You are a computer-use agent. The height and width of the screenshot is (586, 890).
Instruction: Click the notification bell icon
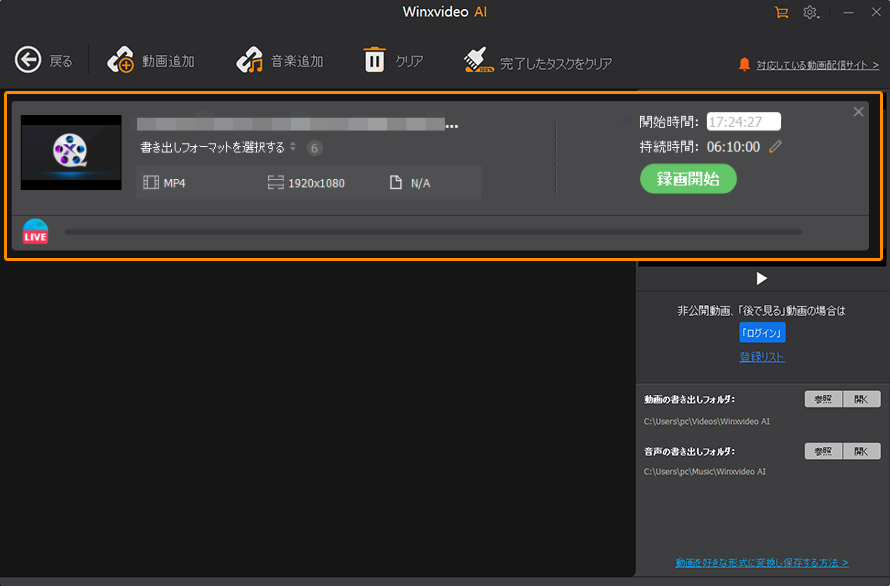coord(744,63)
